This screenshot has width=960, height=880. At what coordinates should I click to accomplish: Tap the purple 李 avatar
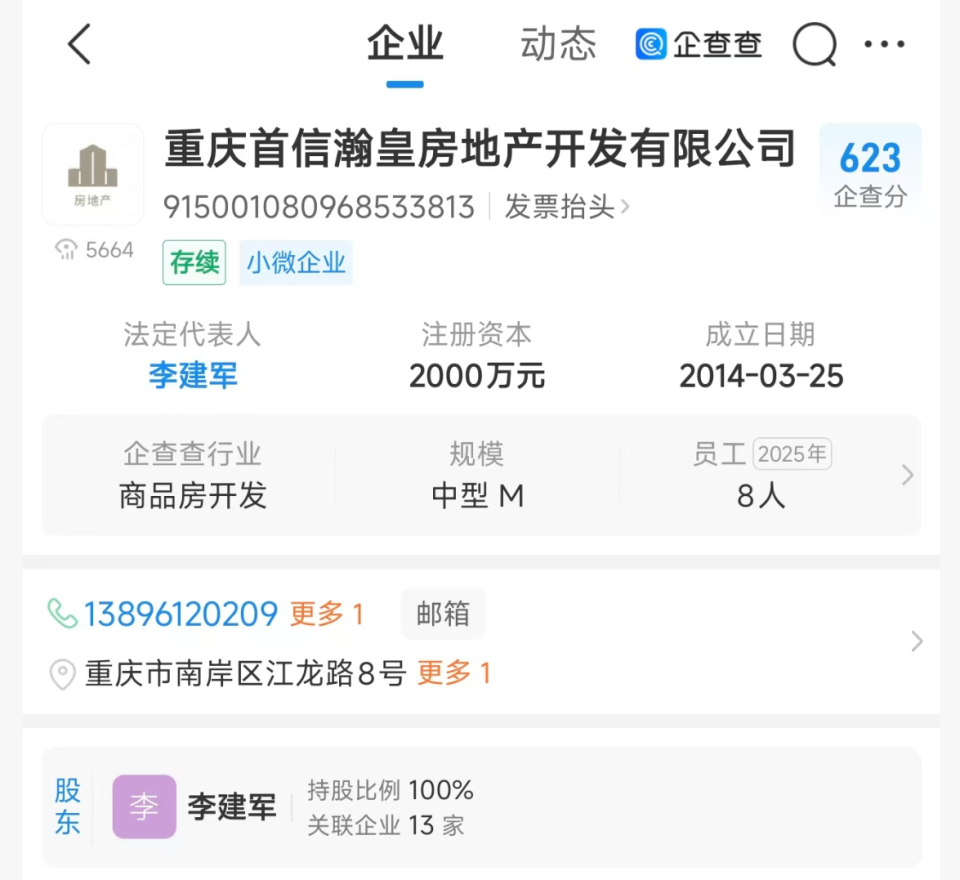coord(144,807)
